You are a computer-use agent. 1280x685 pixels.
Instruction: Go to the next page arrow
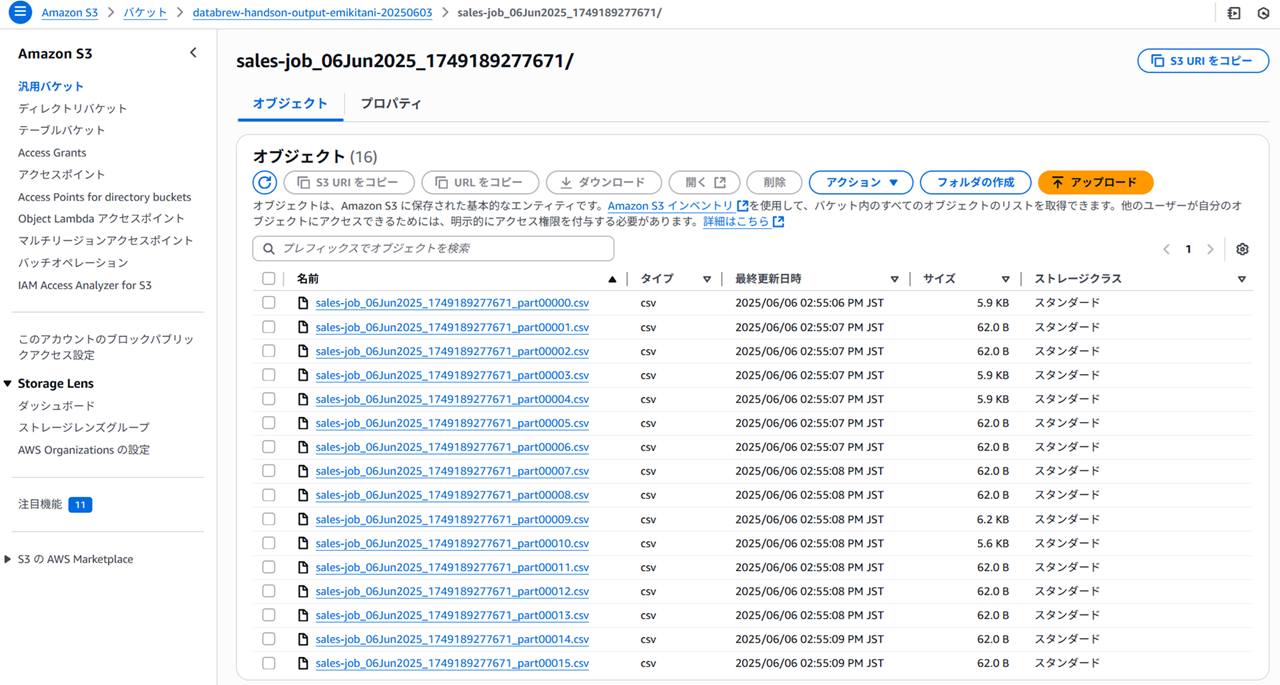point(1210,249)
